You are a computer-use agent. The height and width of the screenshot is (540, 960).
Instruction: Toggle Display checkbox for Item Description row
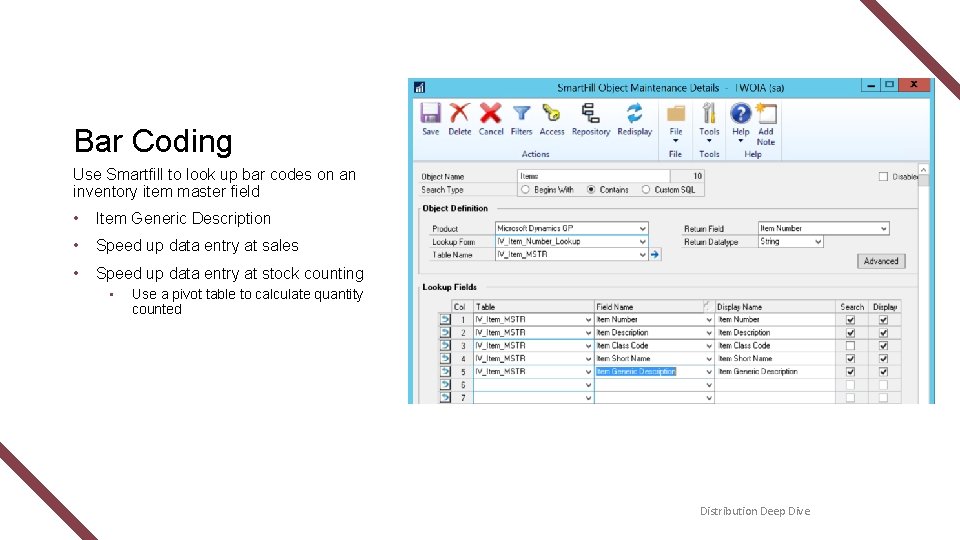tap(883, 332)
